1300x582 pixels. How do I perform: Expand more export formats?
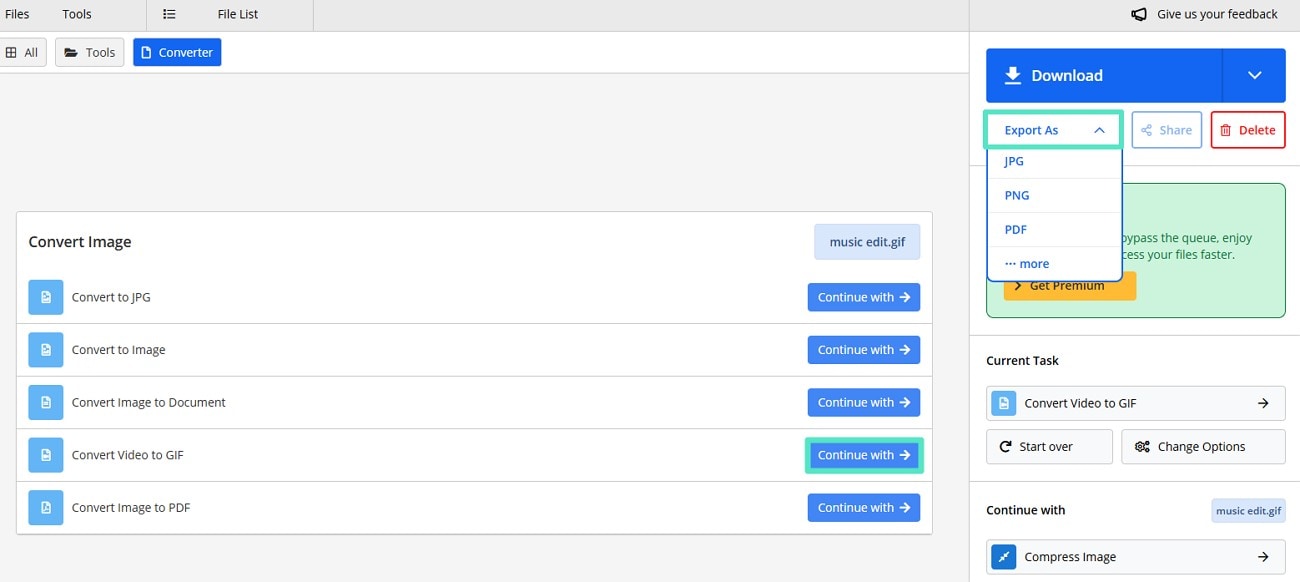[1027, 264]
